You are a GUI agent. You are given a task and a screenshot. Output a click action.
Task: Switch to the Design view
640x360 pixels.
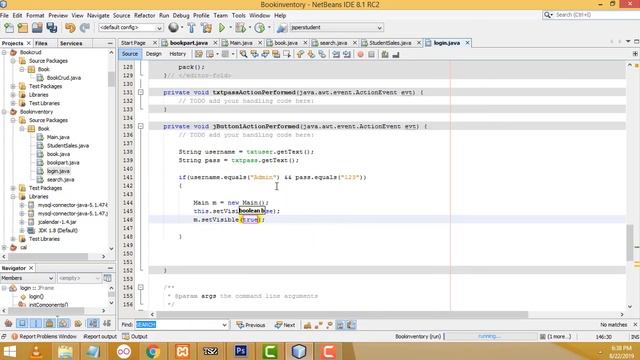[x=153, y=54]
